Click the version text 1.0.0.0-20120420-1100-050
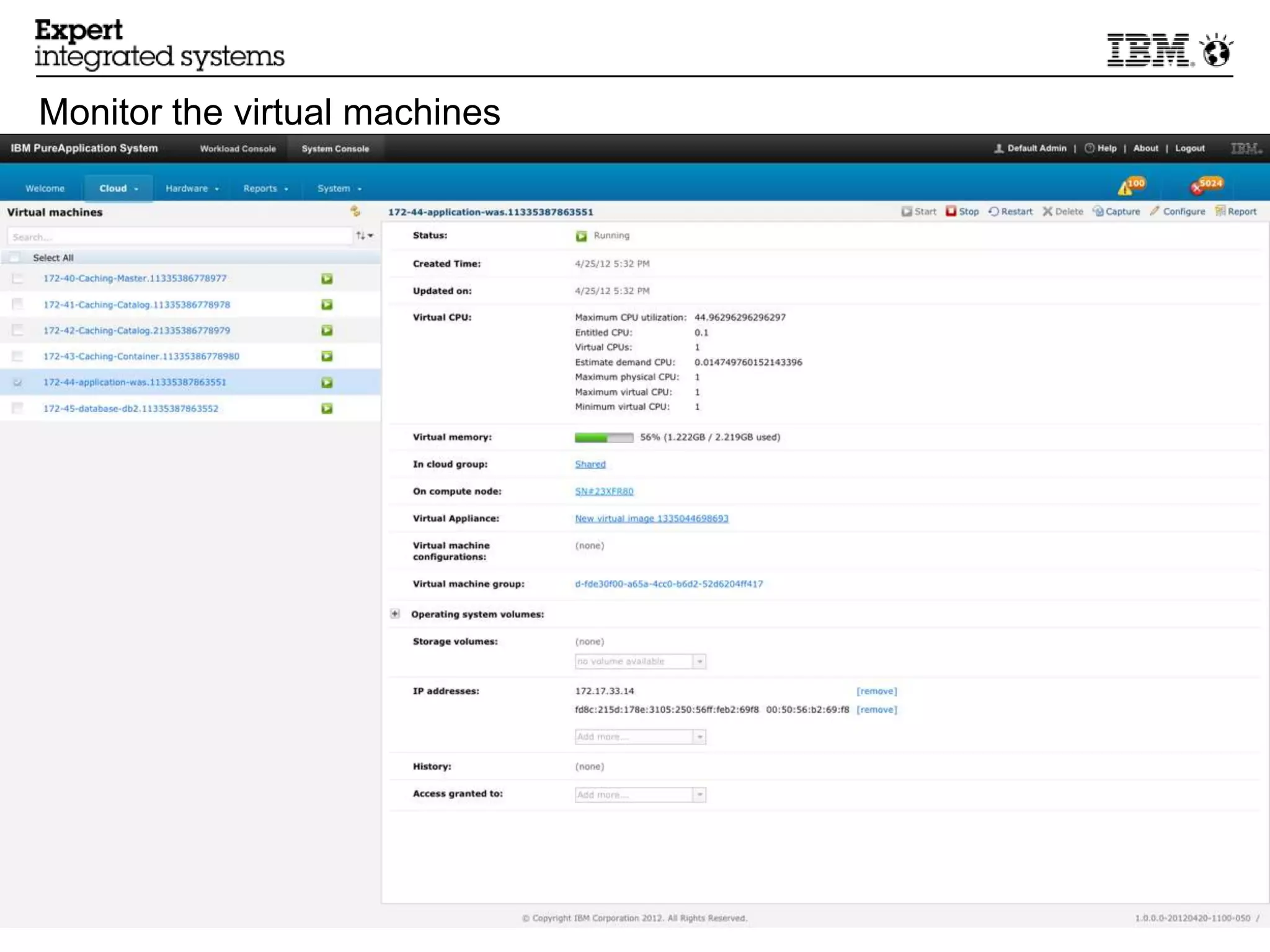The image size is (1270, 952). (x=1192, y=918)
